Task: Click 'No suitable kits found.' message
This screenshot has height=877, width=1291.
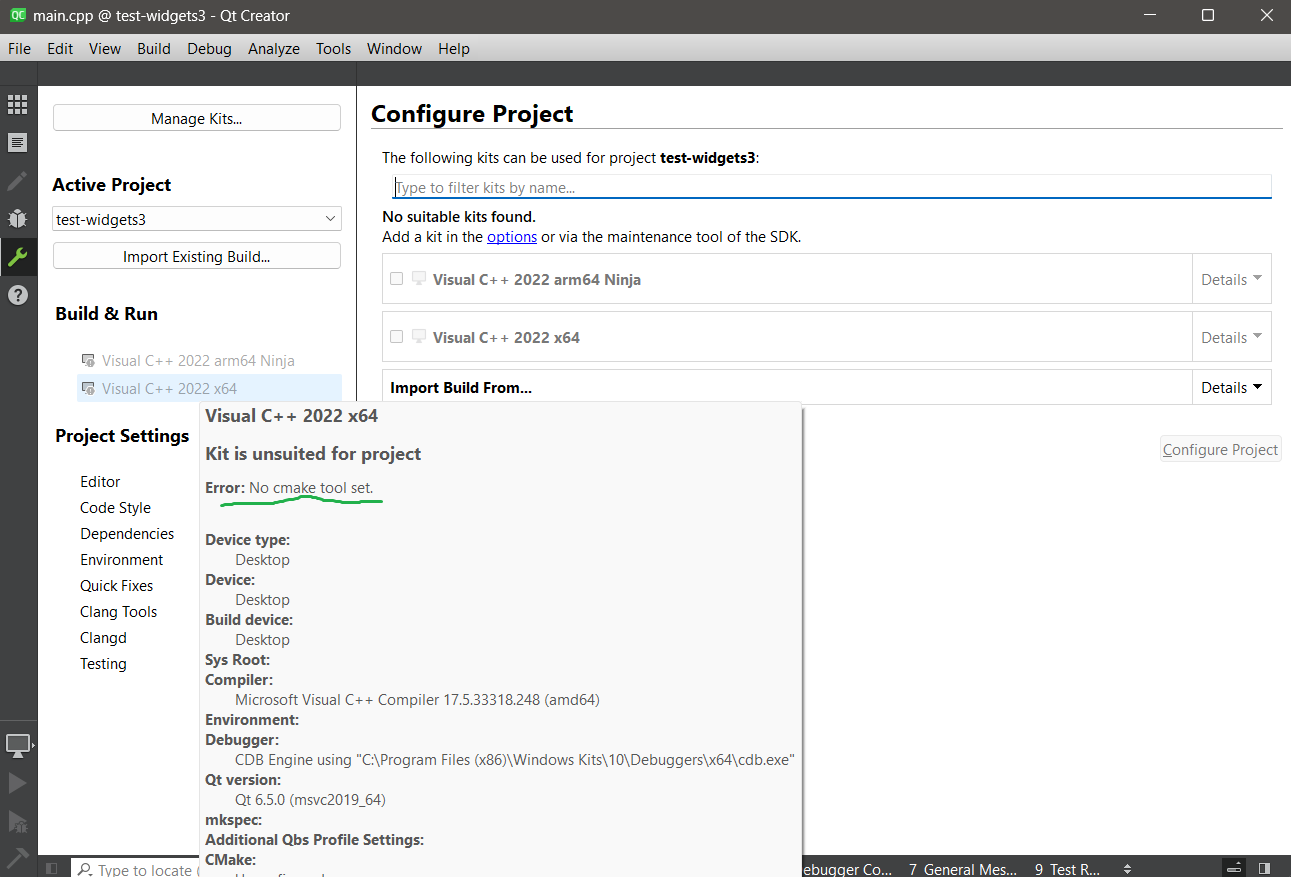Action: point(459,216)
